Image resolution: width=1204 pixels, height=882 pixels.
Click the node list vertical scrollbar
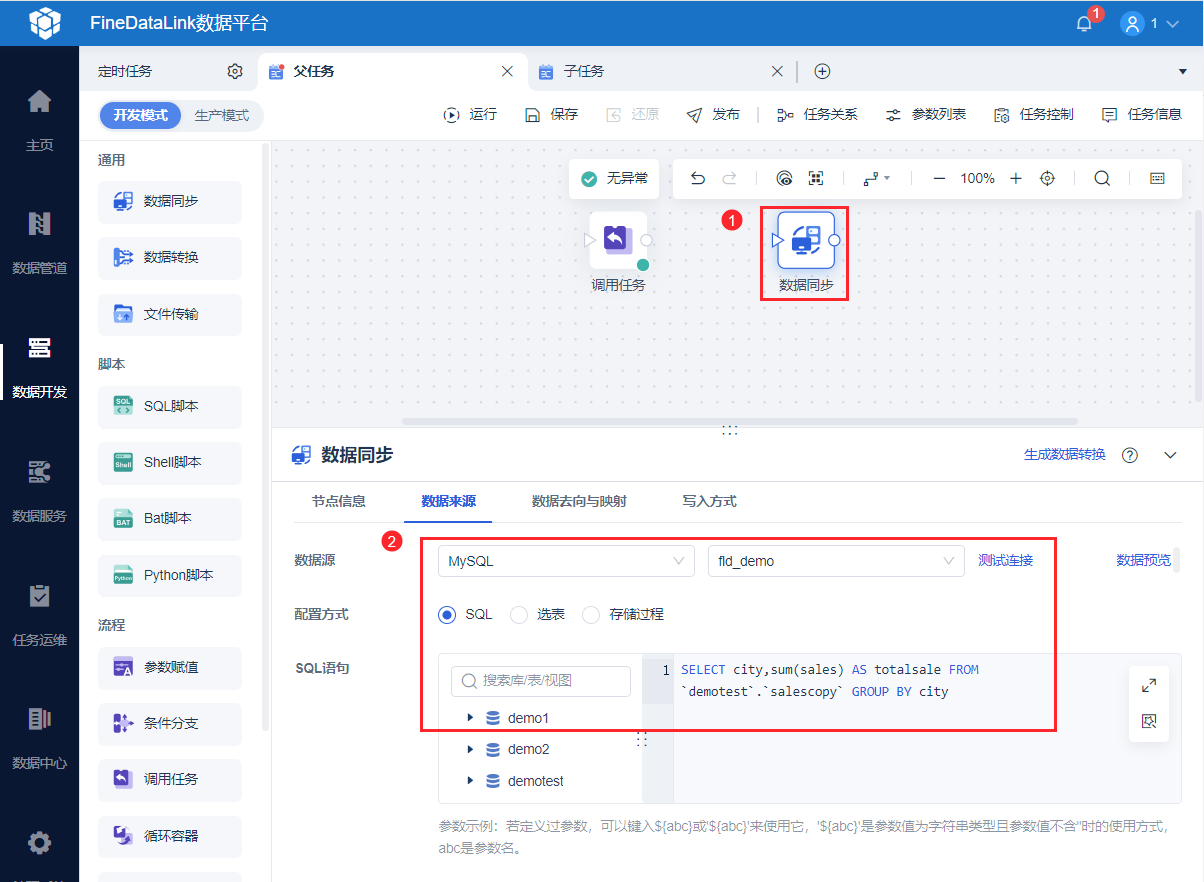(265, 437)
